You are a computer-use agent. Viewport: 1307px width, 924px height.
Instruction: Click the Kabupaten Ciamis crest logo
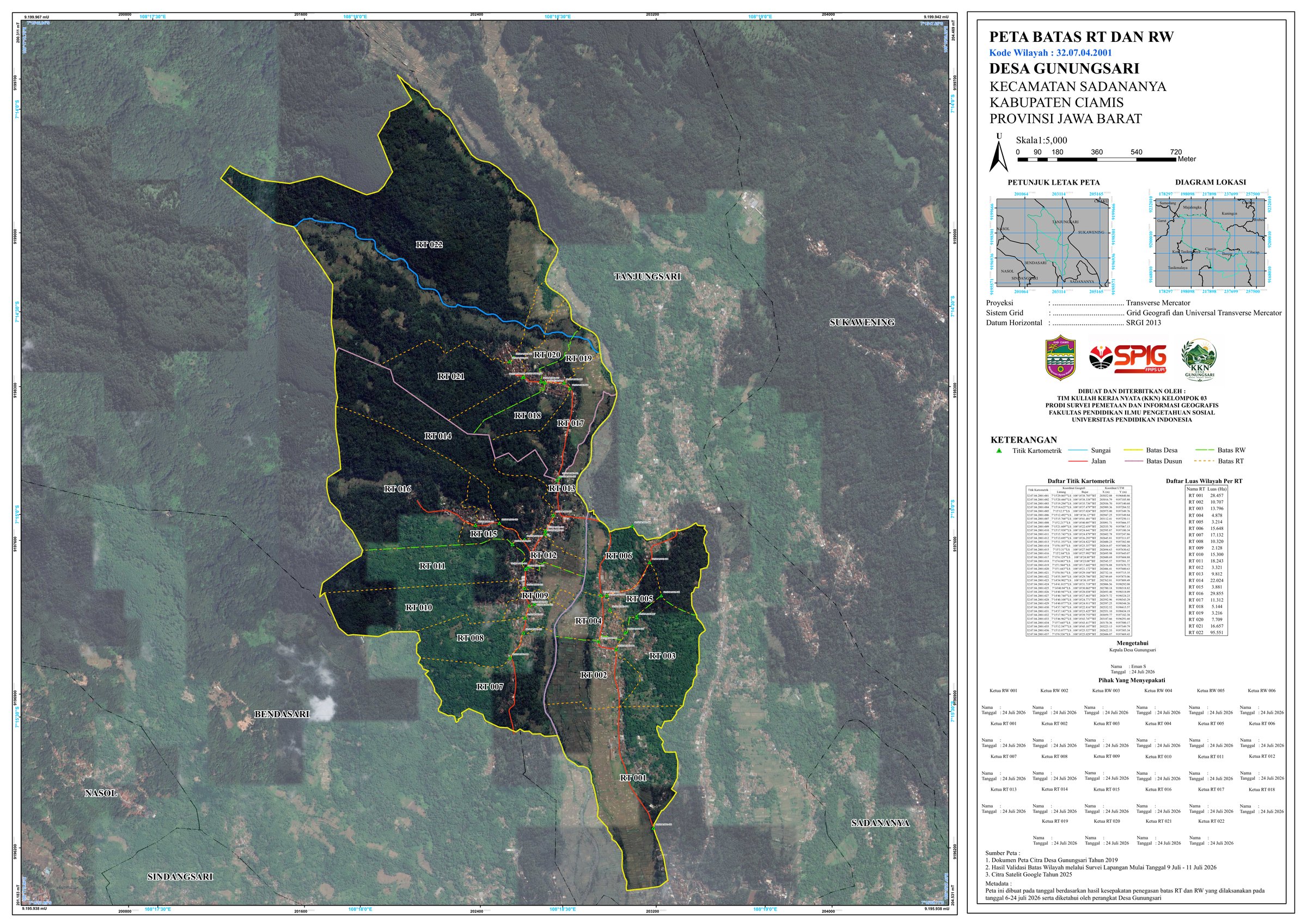[x=1060, y=357]
